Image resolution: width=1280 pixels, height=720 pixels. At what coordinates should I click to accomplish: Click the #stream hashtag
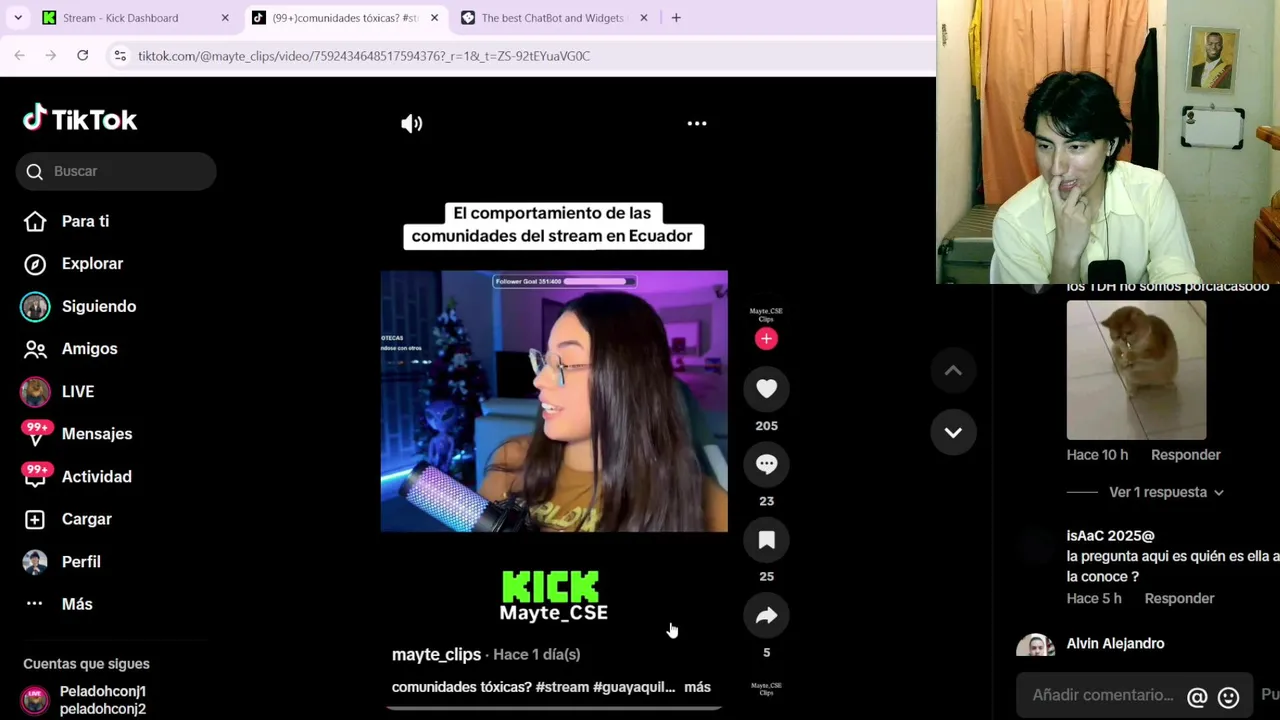(562, 687)
